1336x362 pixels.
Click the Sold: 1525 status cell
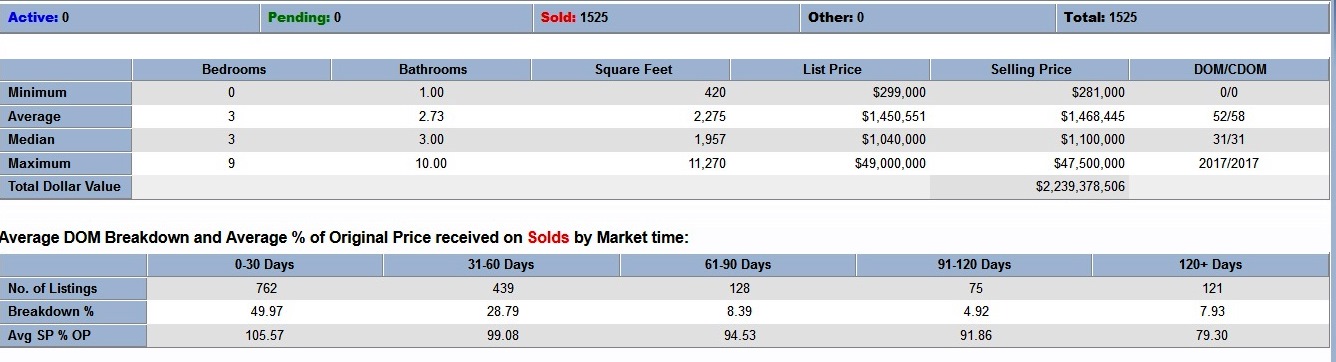pos(667,17)
